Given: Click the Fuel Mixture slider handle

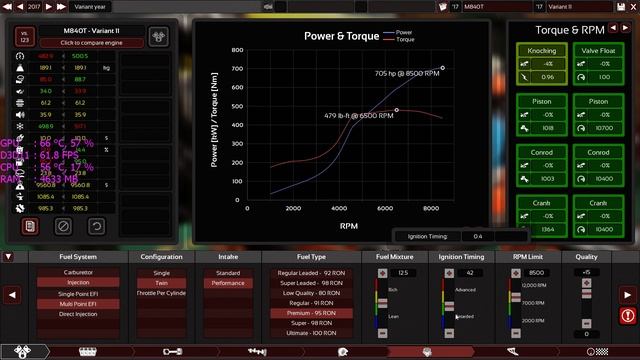Looking at the screenshot, I should tap(382, 302).
